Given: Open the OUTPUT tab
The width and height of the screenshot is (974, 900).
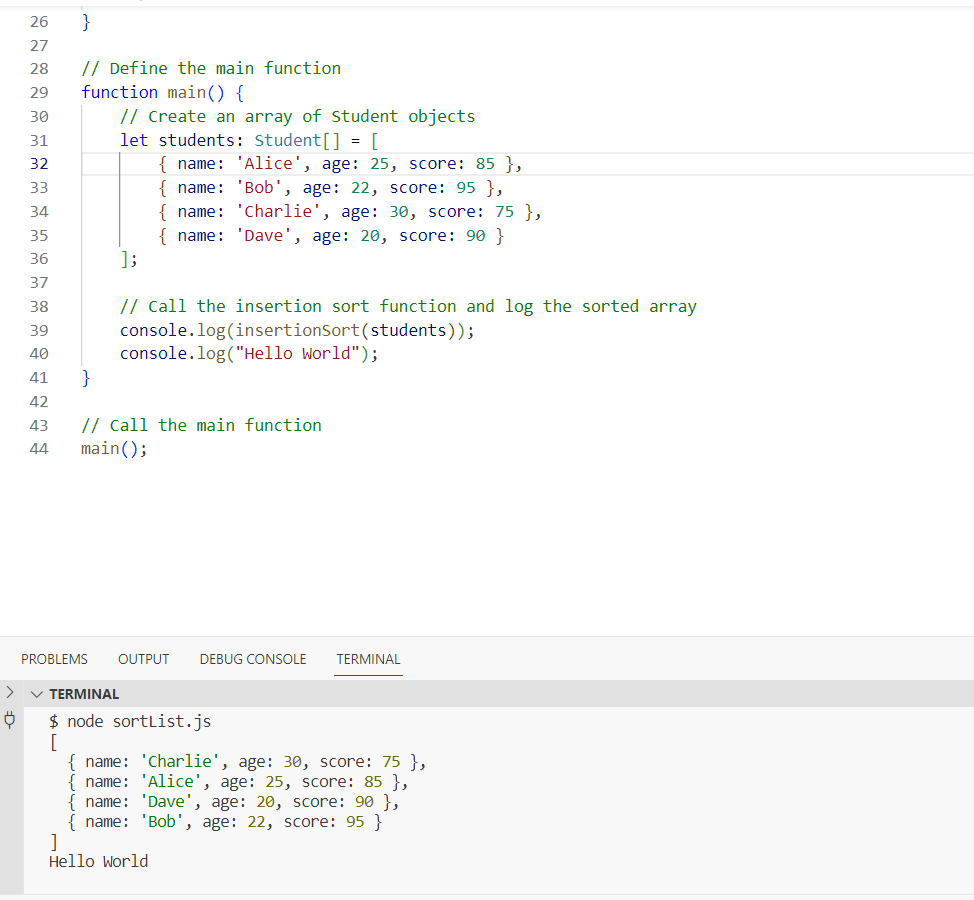Looking at the screenshot, I should (x=143, y=659).
